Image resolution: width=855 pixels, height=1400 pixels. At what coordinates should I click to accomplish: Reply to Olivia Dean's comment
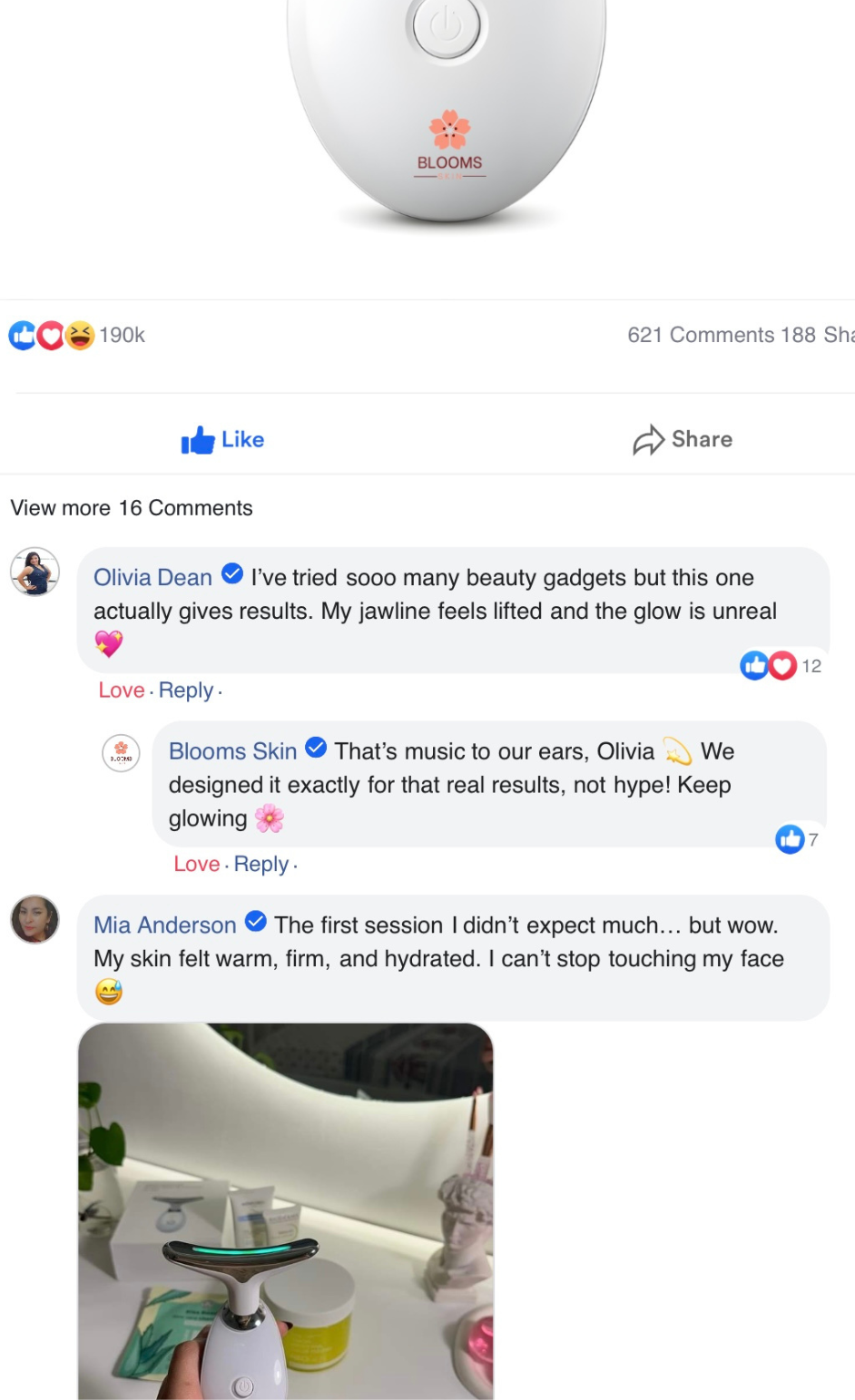pos(186,690)
